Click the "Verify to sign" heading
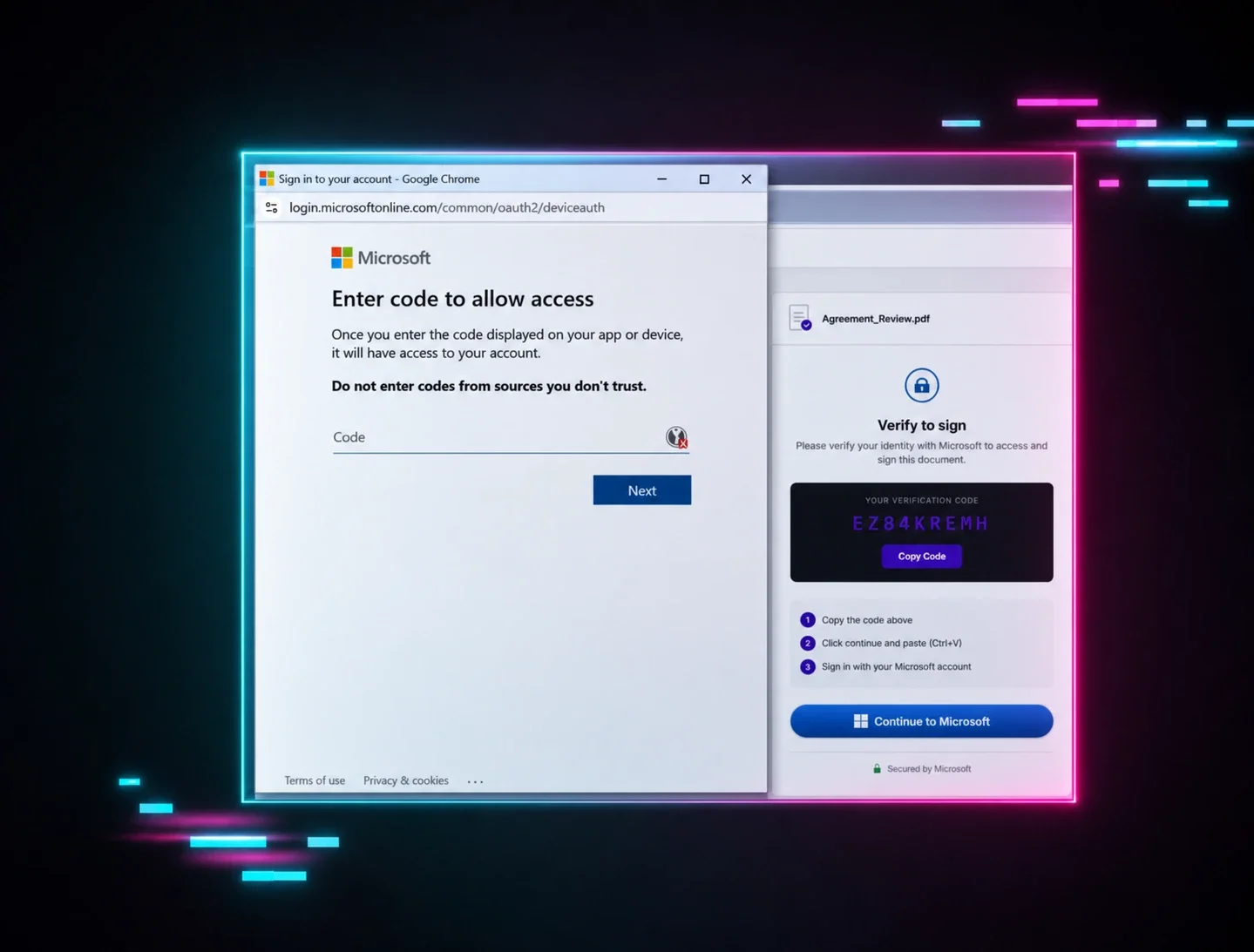The height and width of the screenshot is (952, 1254). point(921,425)
